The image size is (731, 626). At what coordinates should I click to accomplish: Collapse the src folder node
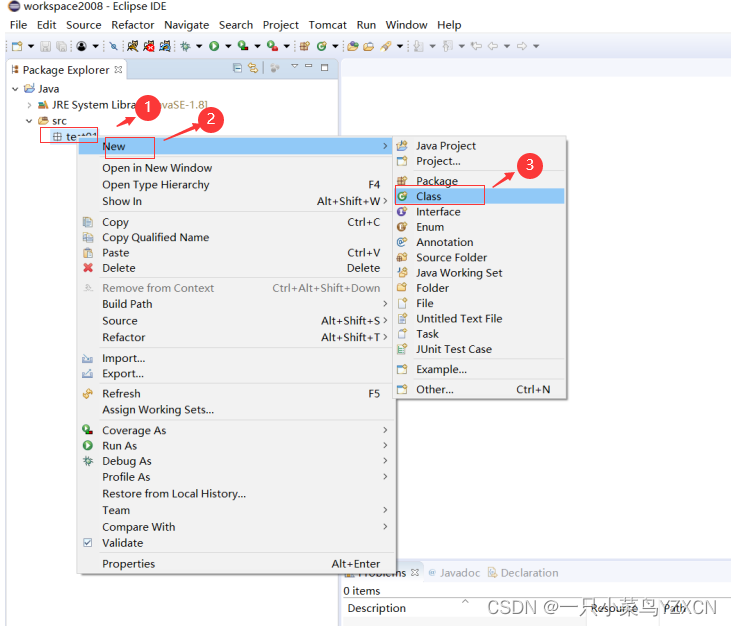click(29, 121)
